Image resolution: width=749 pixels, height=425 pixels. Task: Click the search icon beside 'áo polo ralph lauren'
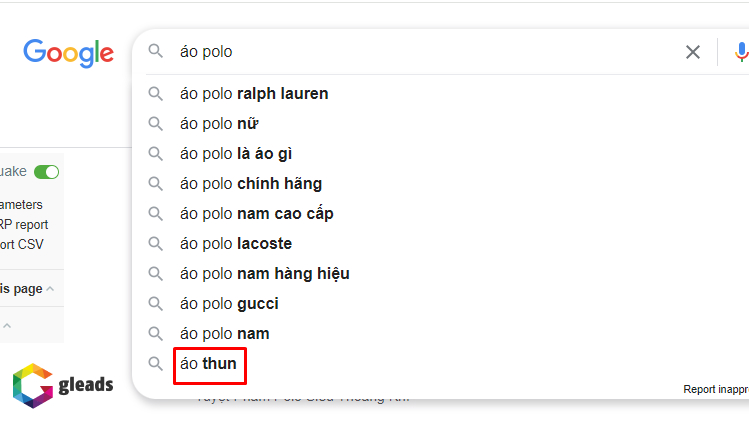tap(156, 94)
